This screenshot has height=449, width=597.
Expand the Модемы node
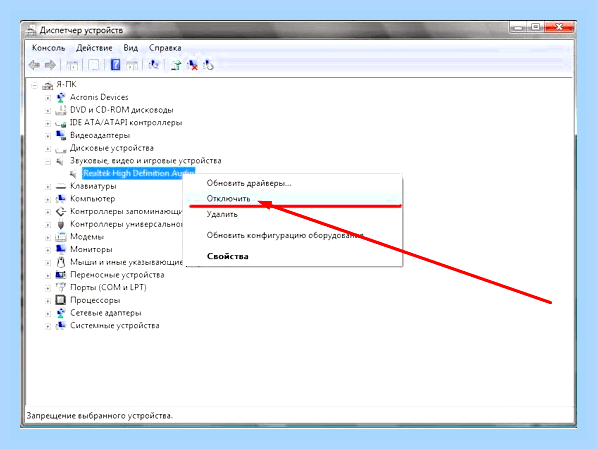point(48,238)
